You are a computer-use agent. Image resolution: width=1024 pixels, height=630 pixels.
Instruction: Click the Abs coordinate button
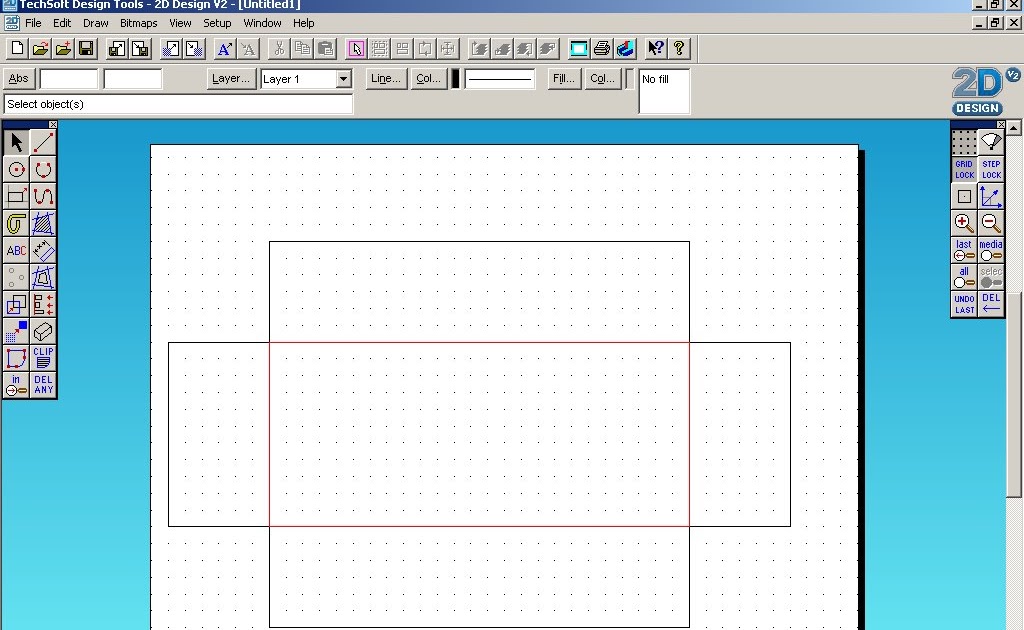click(x=18, y=78)
